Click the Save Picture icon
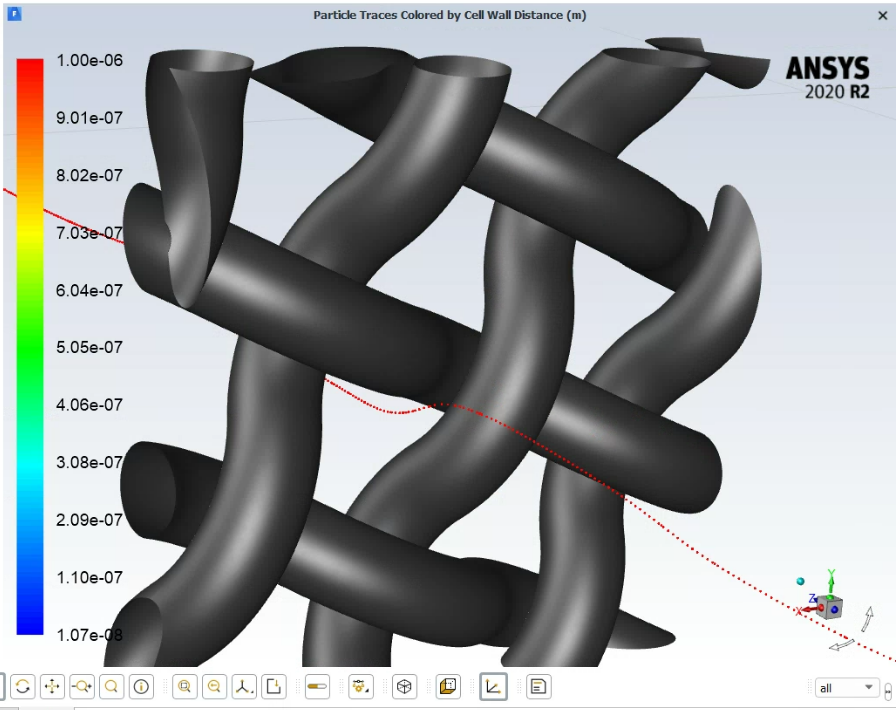This screenshot has height=710, width=896. 274,686
